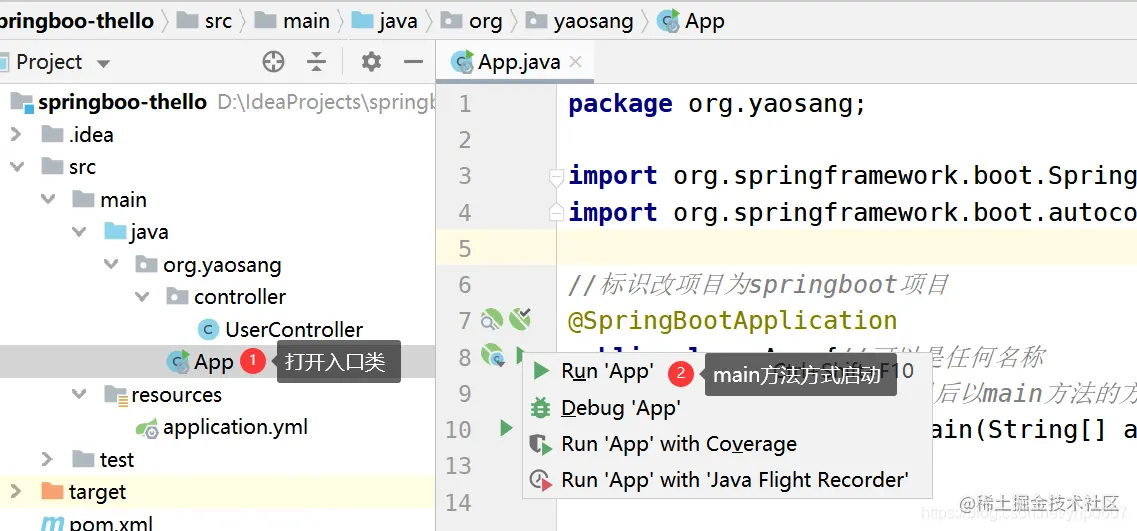1137x531 pixels.
Task: Switch to the App.java tab
Action: point(516,62)
